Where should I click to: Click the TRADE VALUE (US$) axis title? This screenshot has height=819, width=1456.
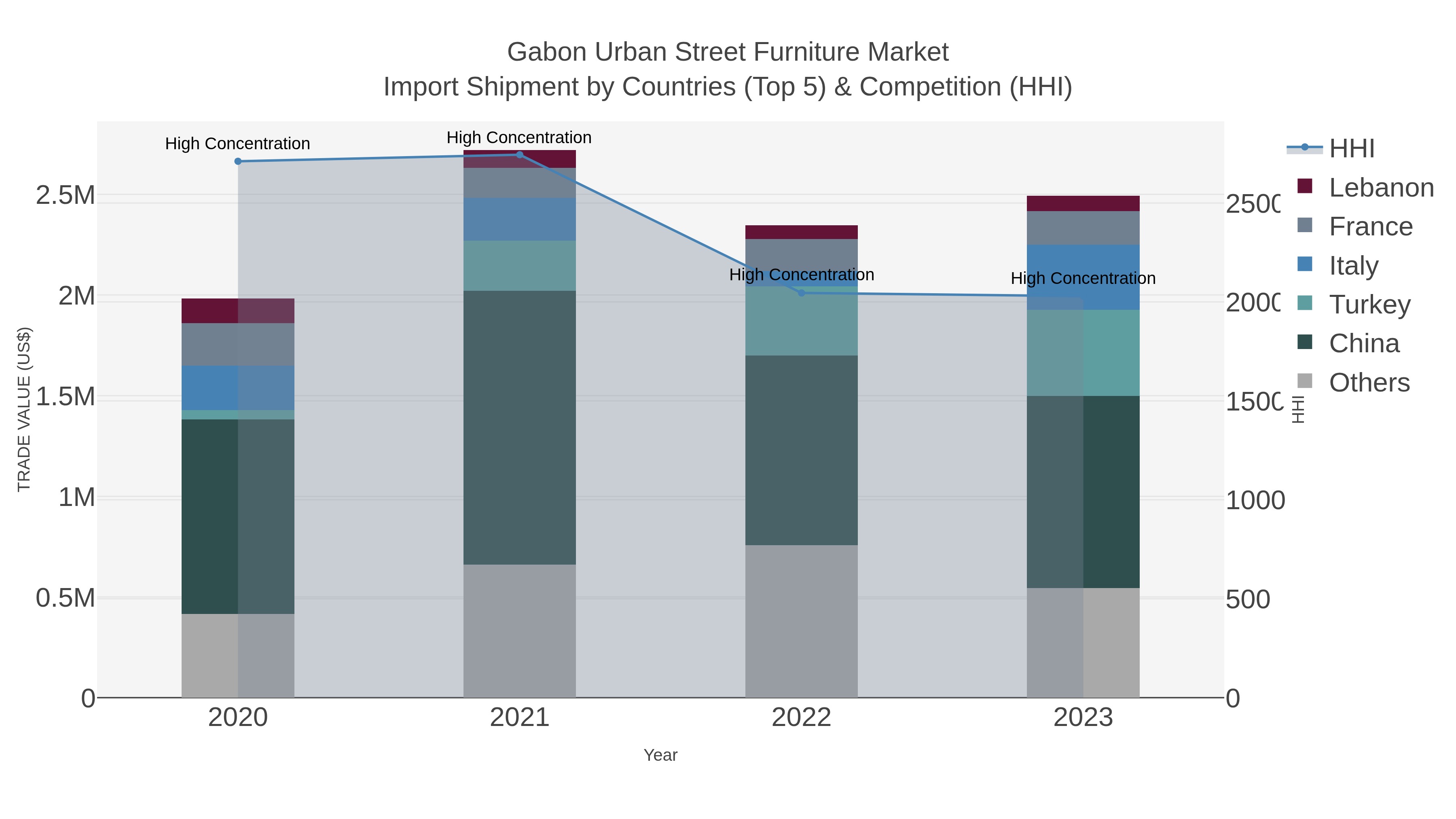tap(24, 409)
